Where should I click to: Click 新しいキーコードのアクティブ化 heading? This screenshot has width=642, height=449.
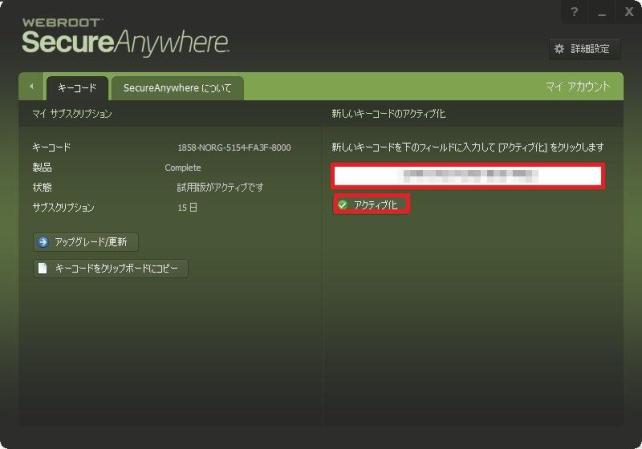click(x=389, y=114)
